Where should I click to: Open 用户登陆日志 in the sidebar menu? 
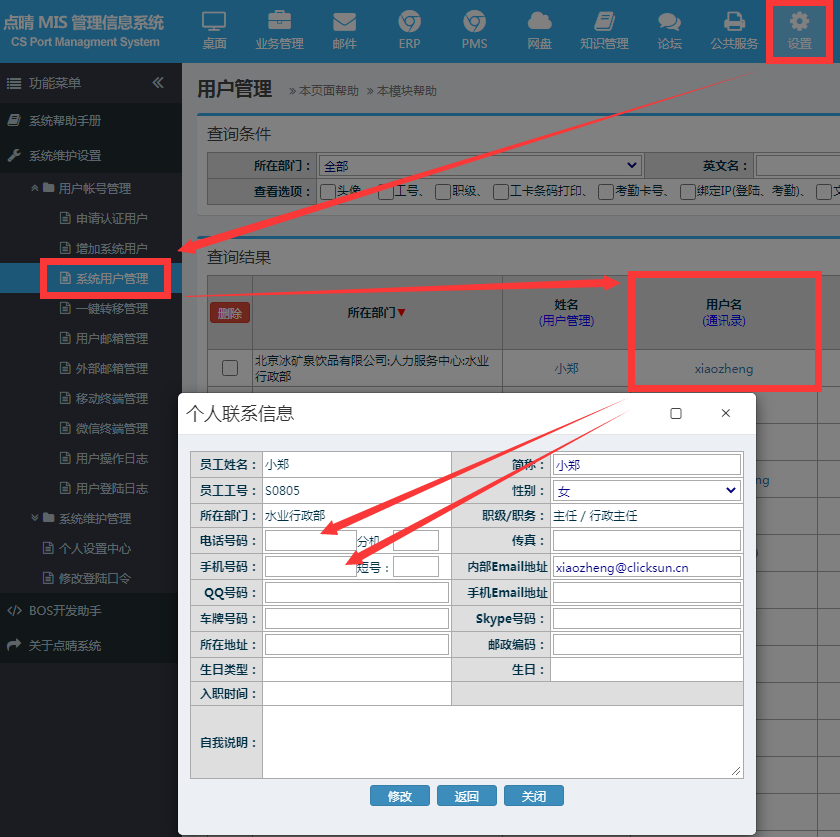tap(111, 488)
